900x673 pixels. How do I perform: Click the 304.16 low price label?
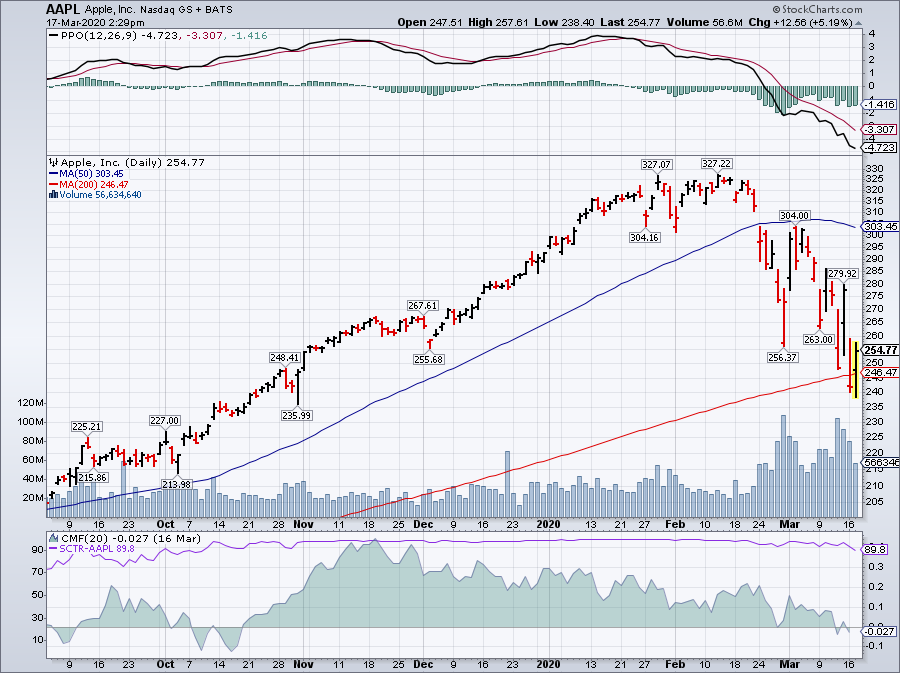644,238
